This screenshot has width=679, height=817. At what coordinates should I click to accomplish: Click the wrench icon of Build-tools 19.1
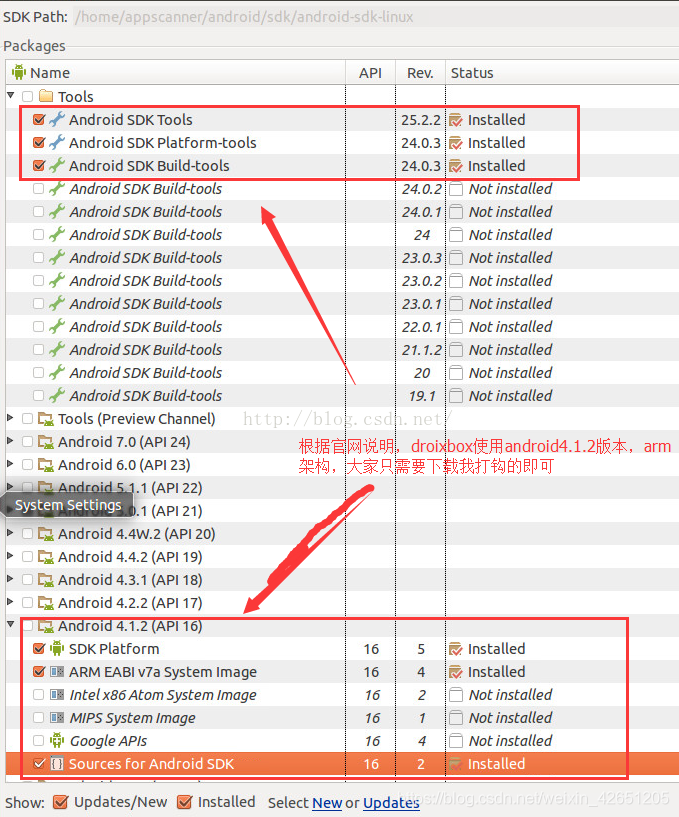[x=57, y=395]
